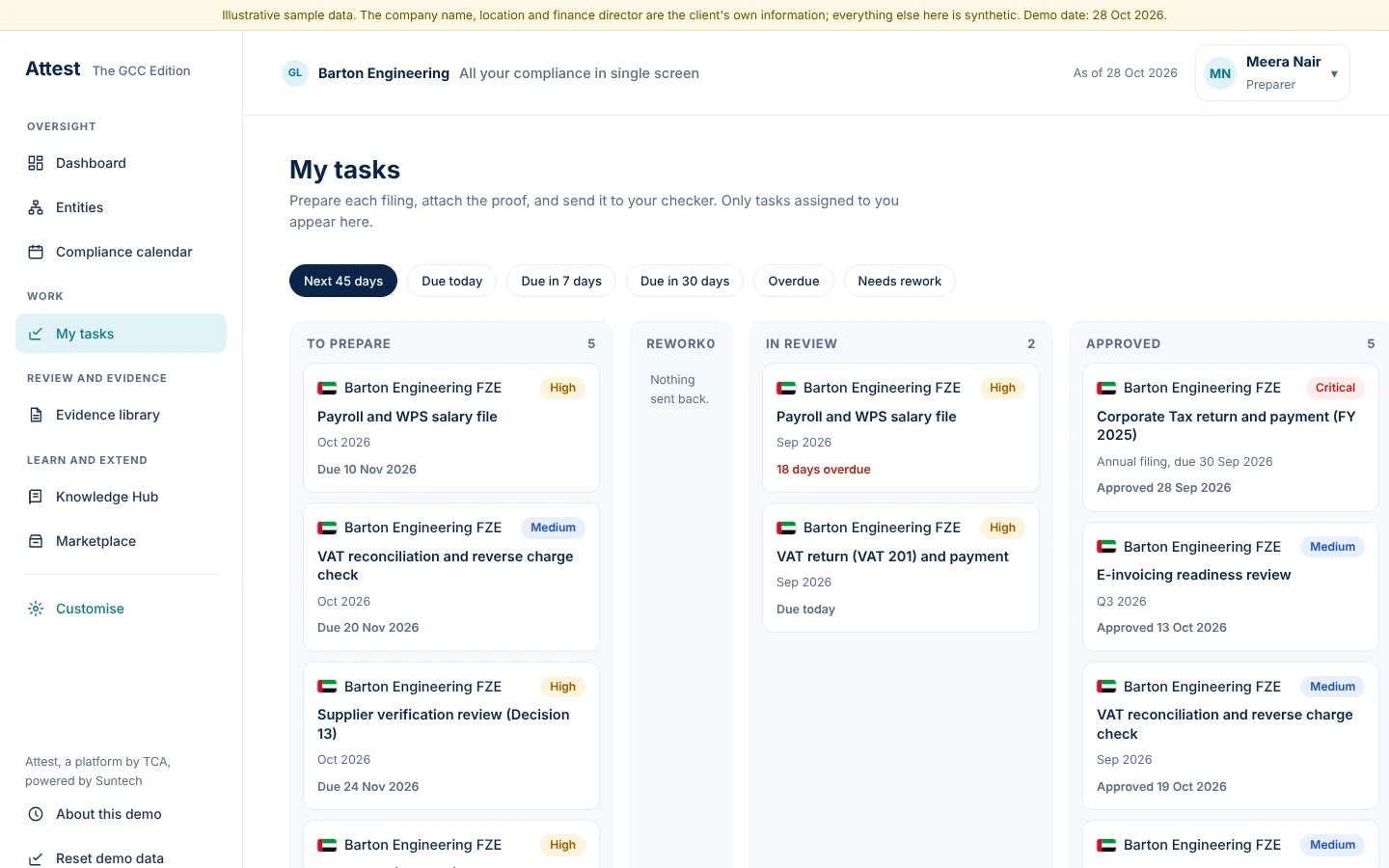This screenshot has width=1389, height=868.
Task: Show only Overdue tasks
Action: pos(794,281)
